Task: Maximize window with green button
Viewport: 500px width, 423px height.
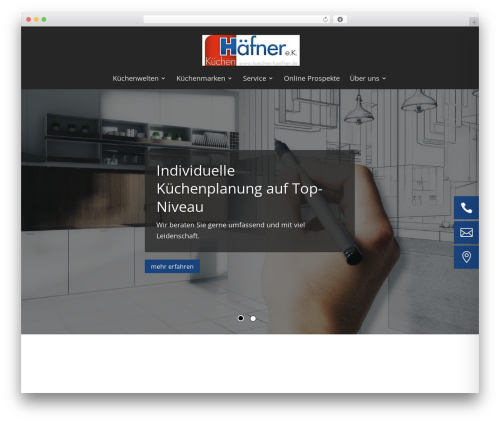Action: coord(44,20)
